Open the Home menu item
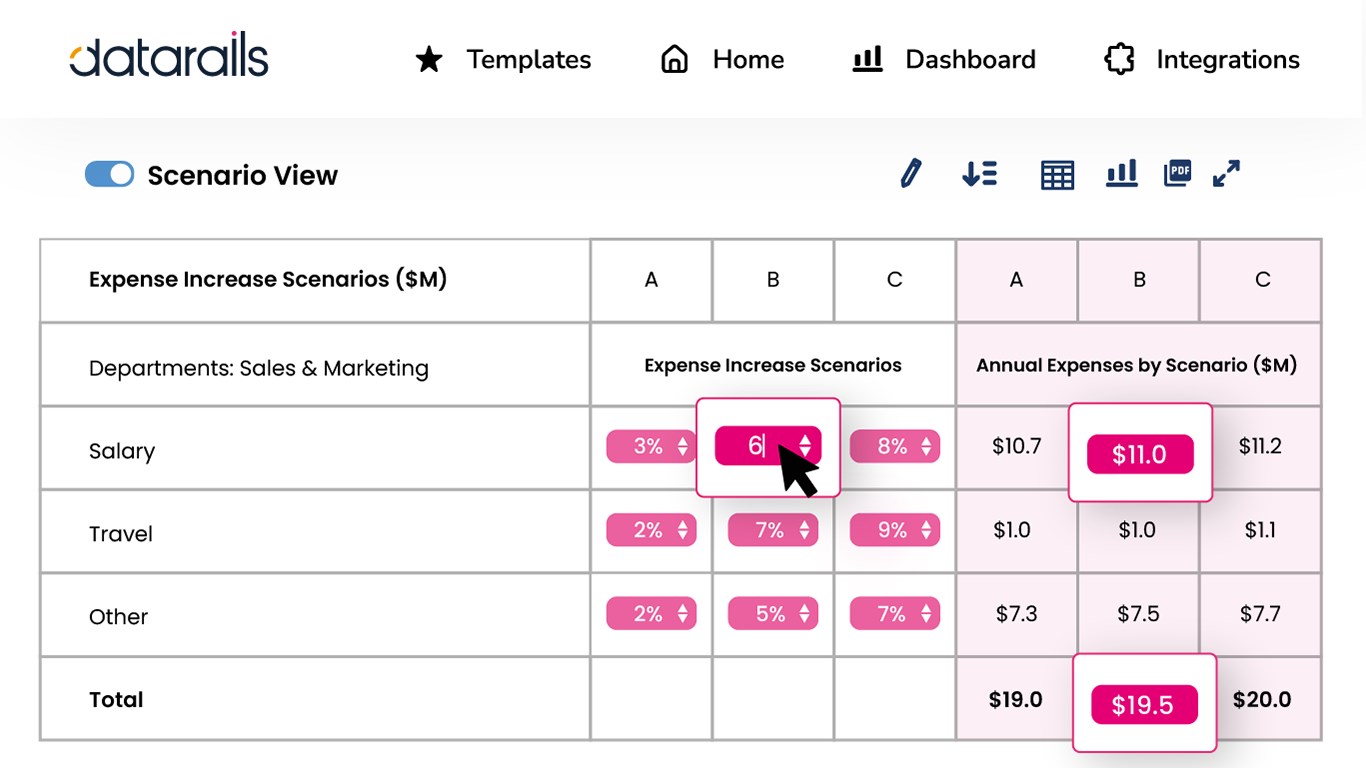This screenshot has height=768, width=1366. point(722,60)
